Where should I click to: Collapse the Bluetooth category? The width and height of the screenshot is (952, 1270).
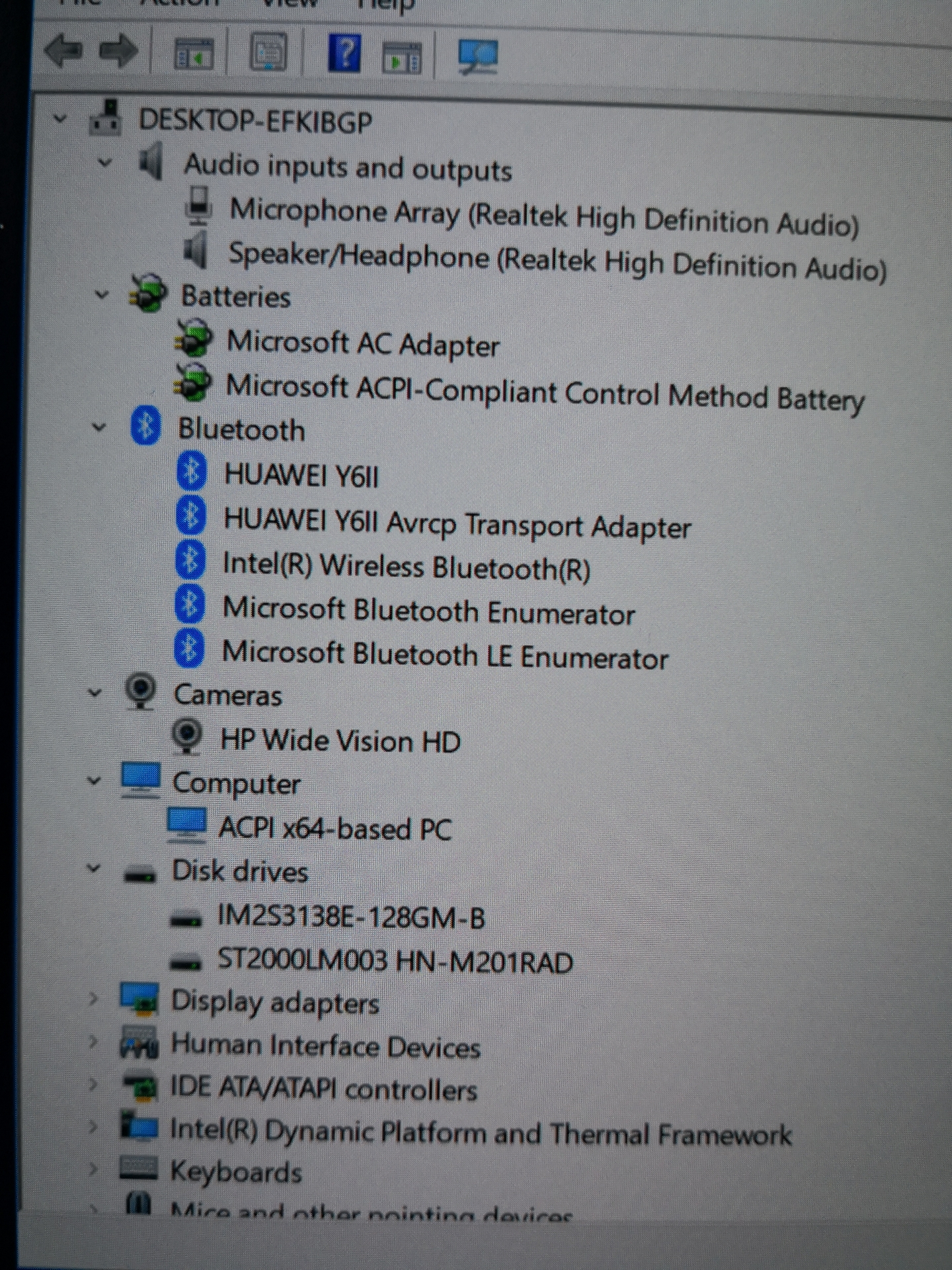pos(99,427)
